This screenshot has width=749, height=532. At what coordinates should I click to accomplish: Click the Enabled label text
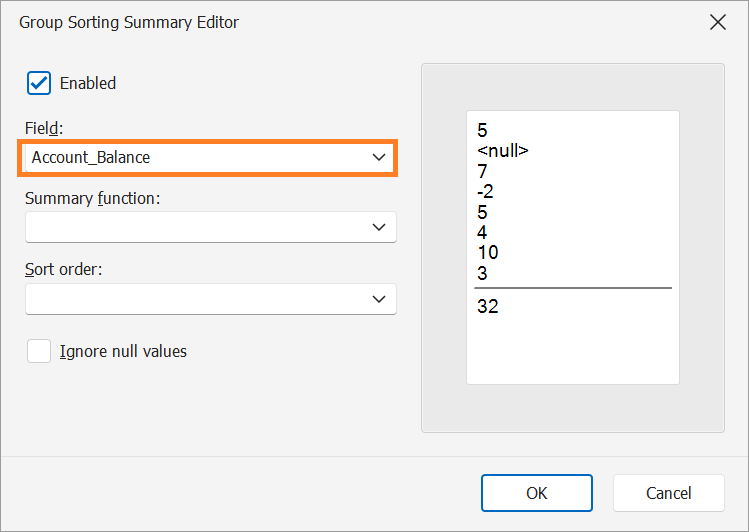88,83
